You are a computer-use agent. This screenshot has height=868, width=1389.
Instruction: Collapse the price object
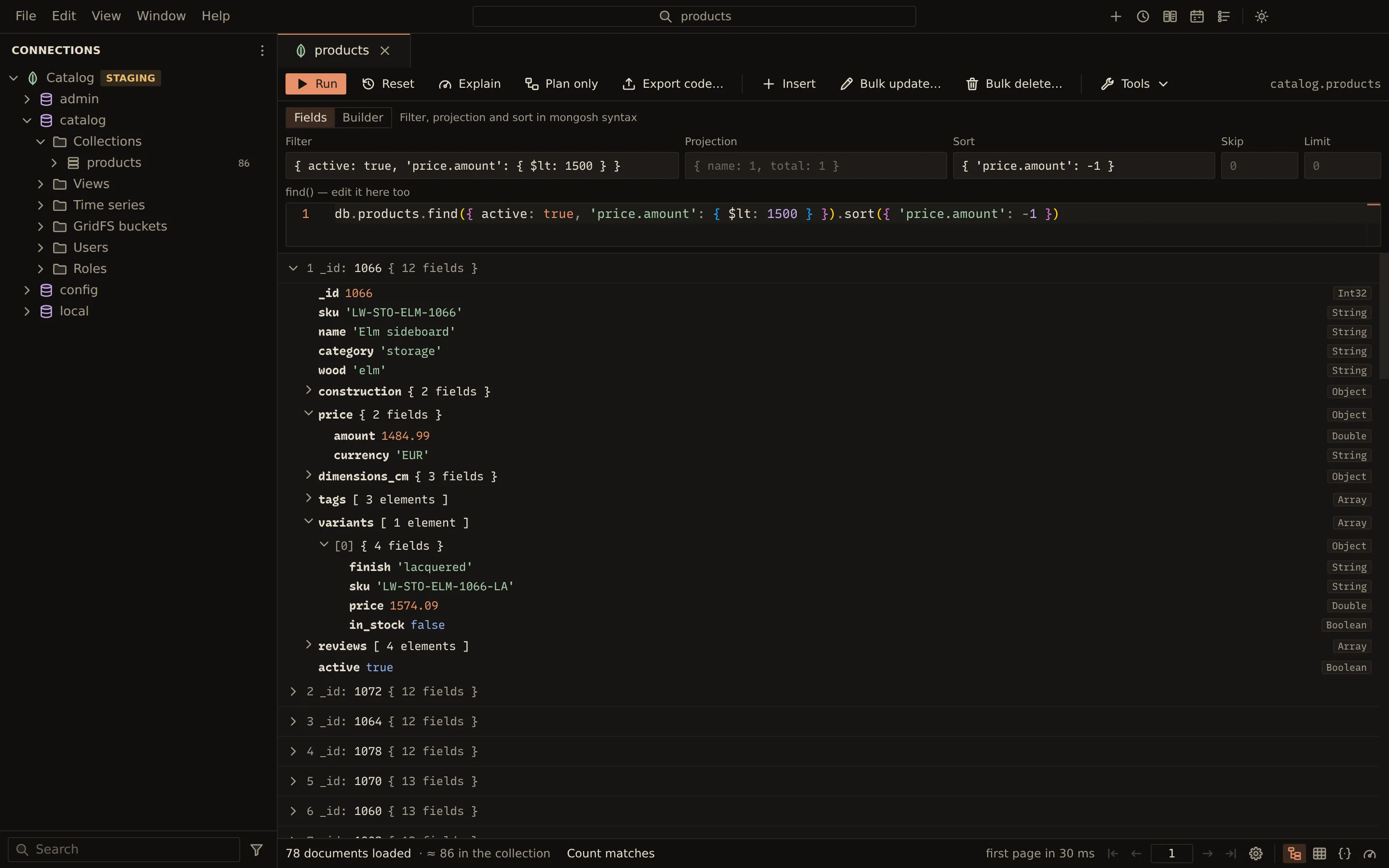pyautogui.click(x=308, y=413)
